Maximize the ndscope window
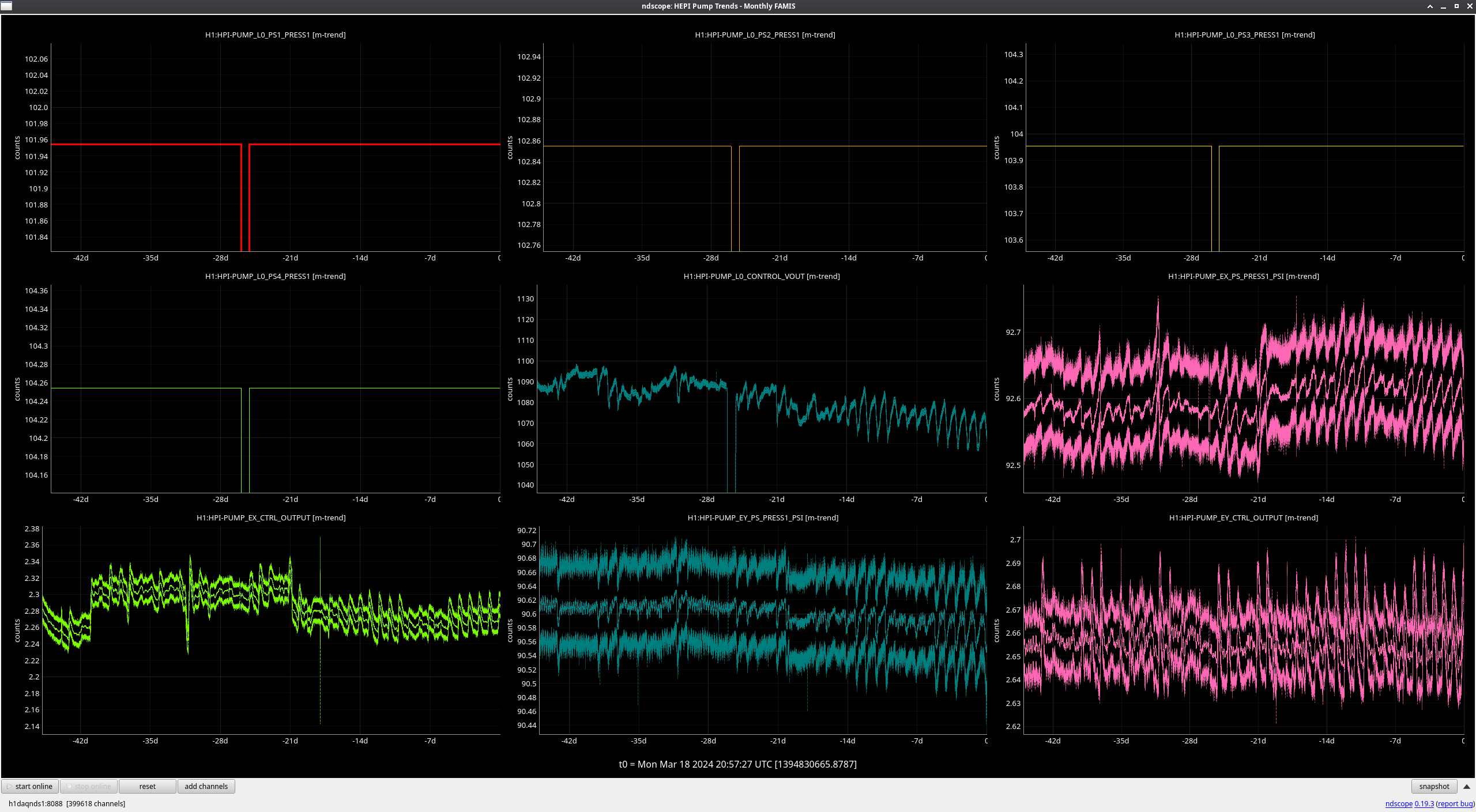This screenshot has height=812, width=1476. click(x=1456, y=6)
